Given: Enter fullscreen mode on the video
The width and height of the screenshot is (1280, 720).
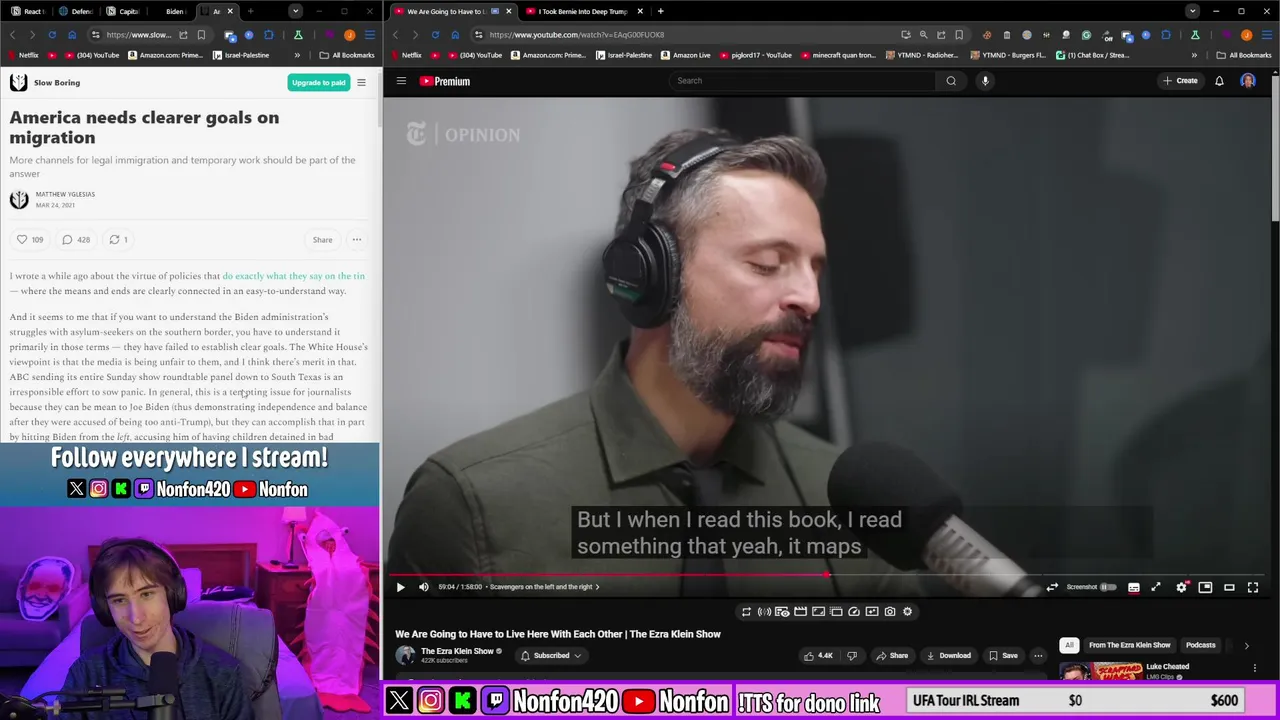Looking at the screenshot, I should pyautogui.click(x=1253, y=587).
